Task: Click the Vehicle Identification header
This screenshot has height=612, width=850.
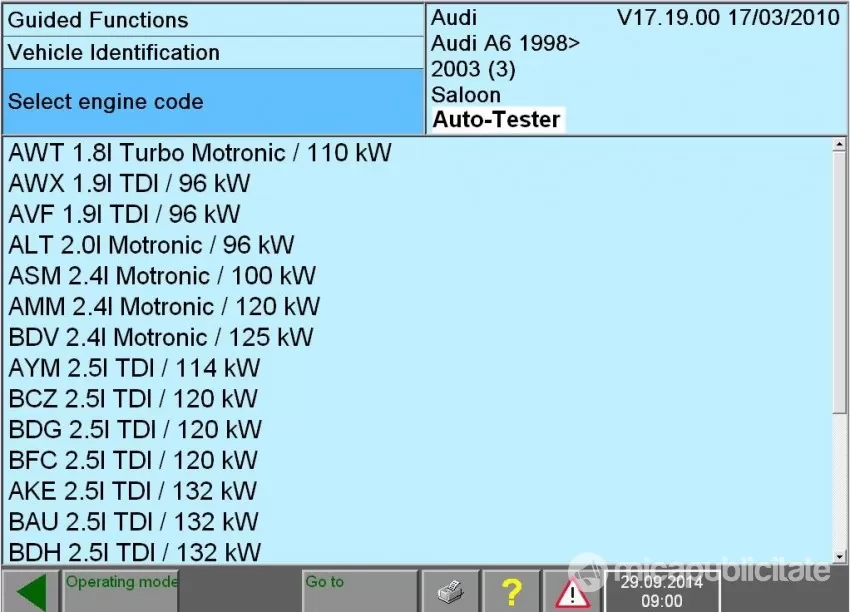Action: 212,53
